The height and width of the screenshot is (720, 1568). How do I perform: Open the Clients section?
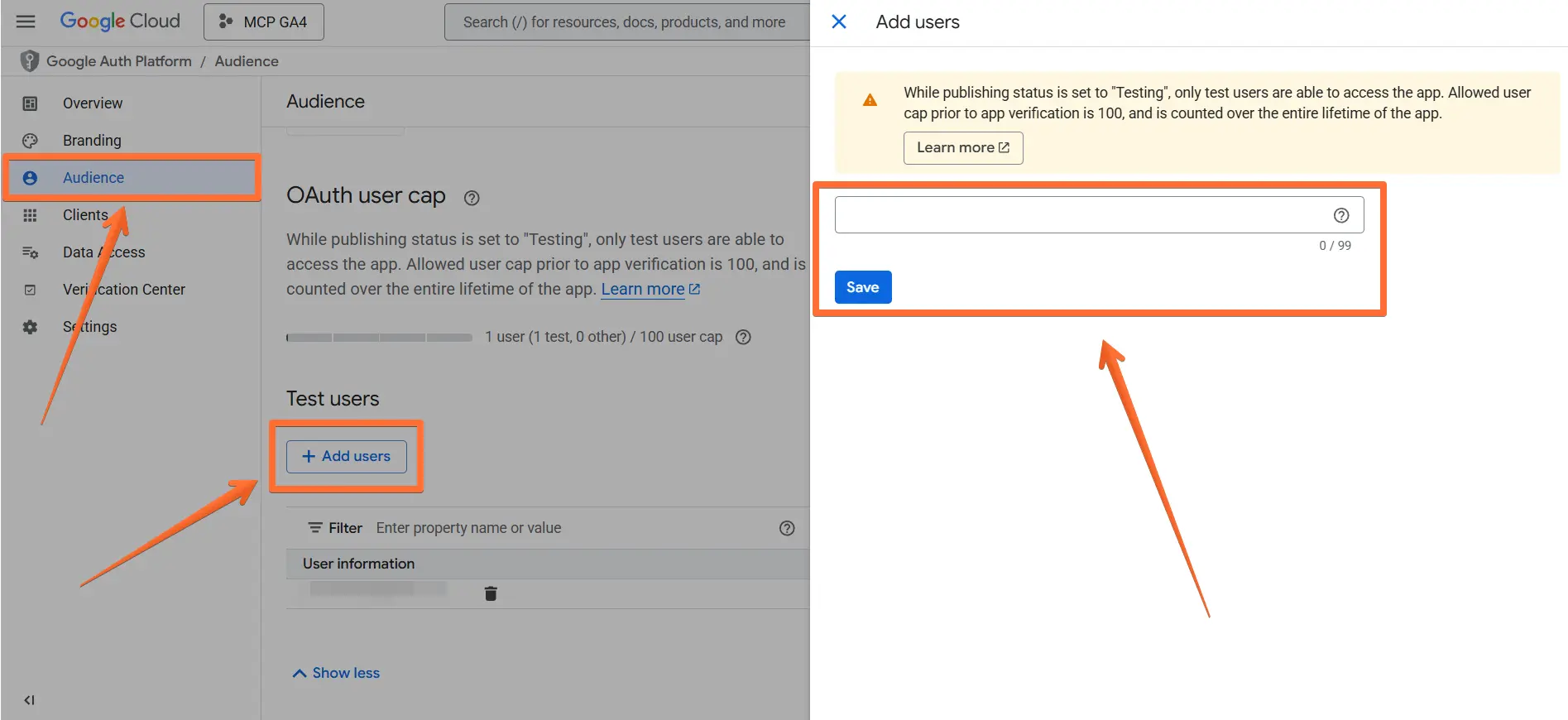point(84,215)
